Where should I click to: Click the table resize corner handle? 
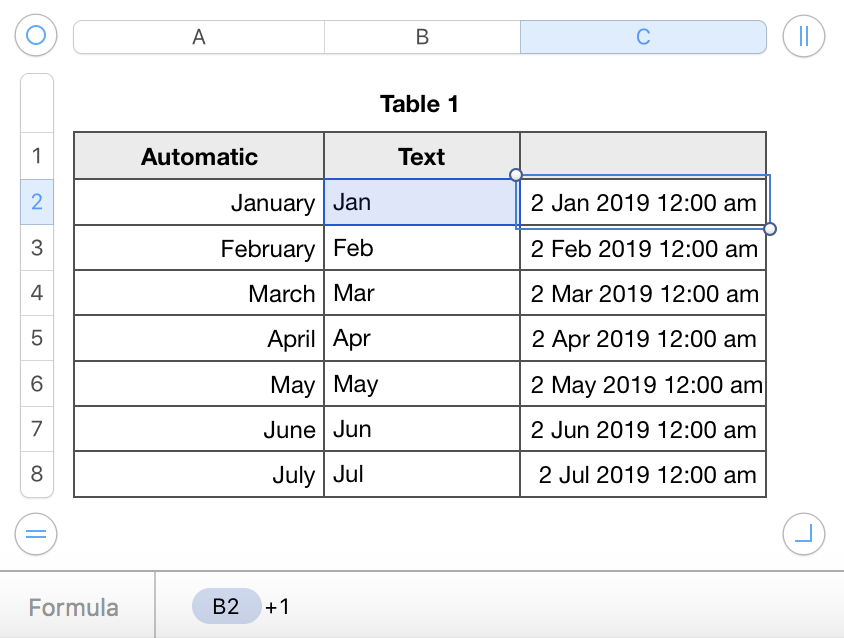tap(804, 535)
